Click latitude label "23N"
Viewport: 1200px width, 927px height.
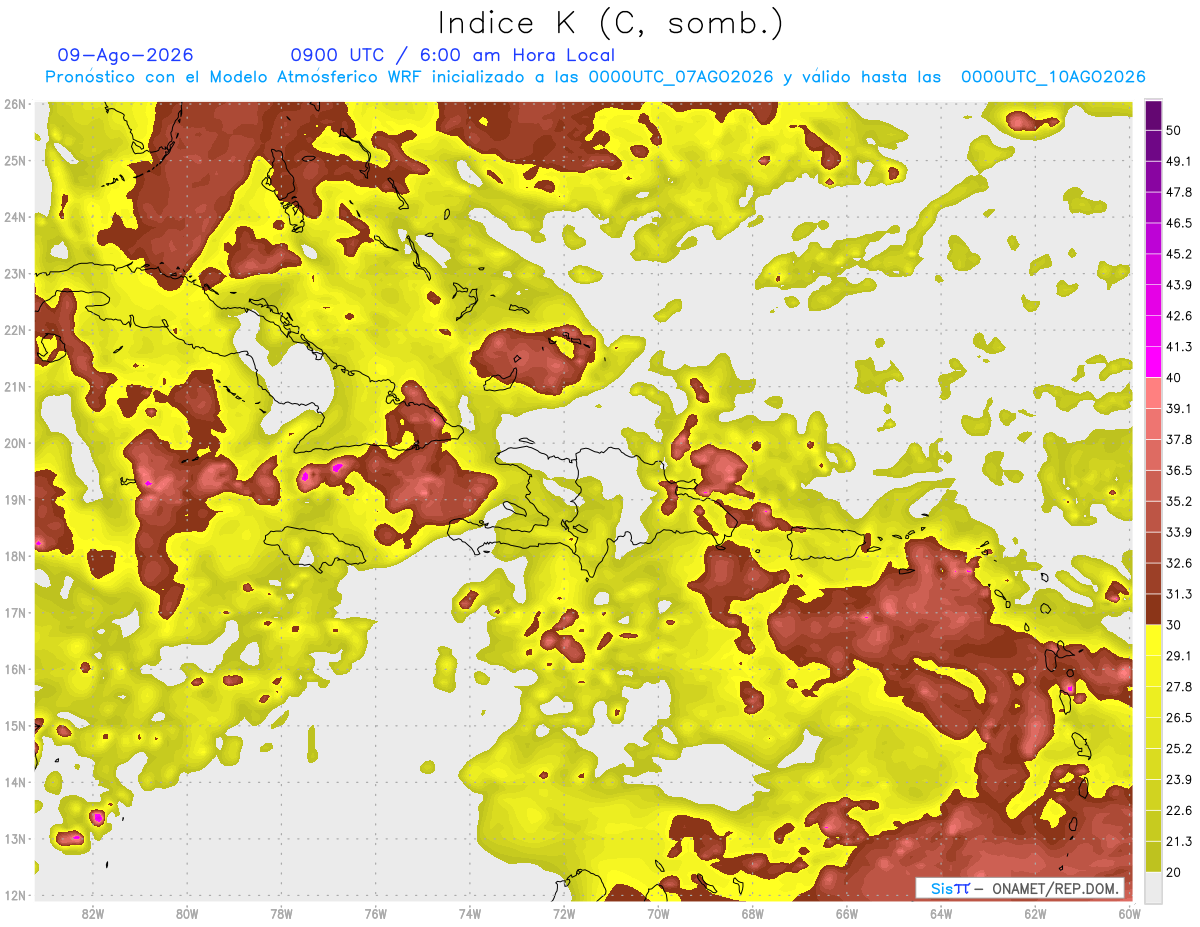pos(15,273)
